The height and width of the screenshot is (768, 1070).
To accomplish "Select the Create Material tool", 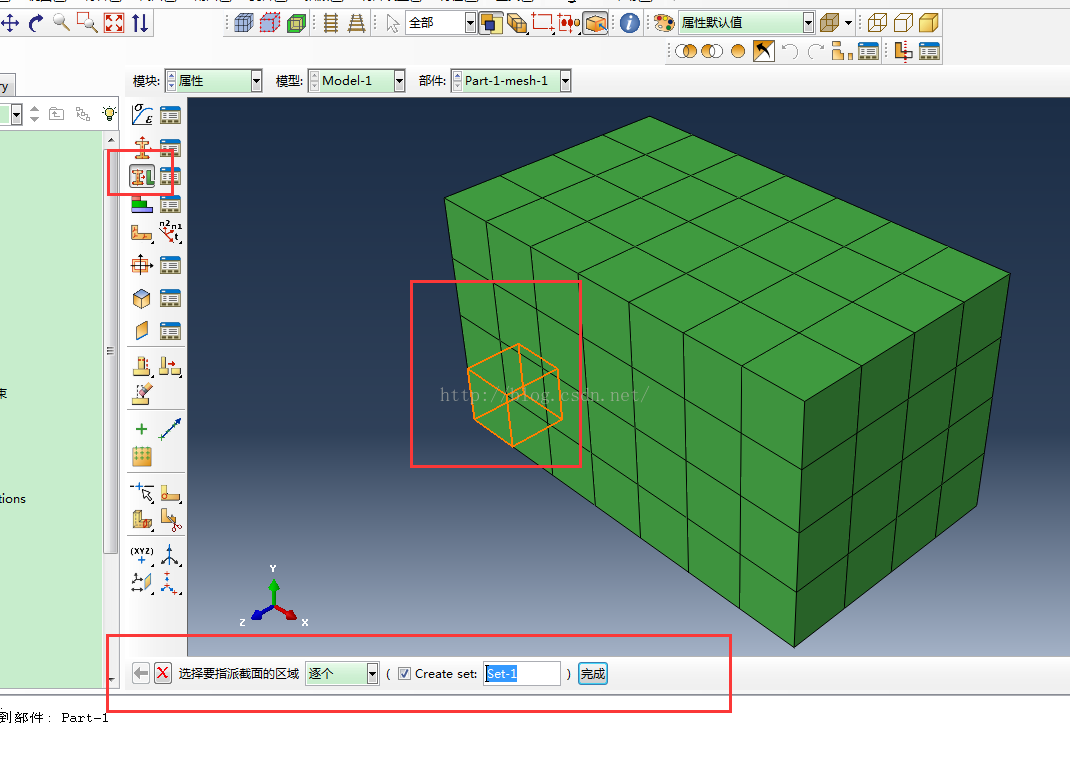I will (x=141, y=115).
